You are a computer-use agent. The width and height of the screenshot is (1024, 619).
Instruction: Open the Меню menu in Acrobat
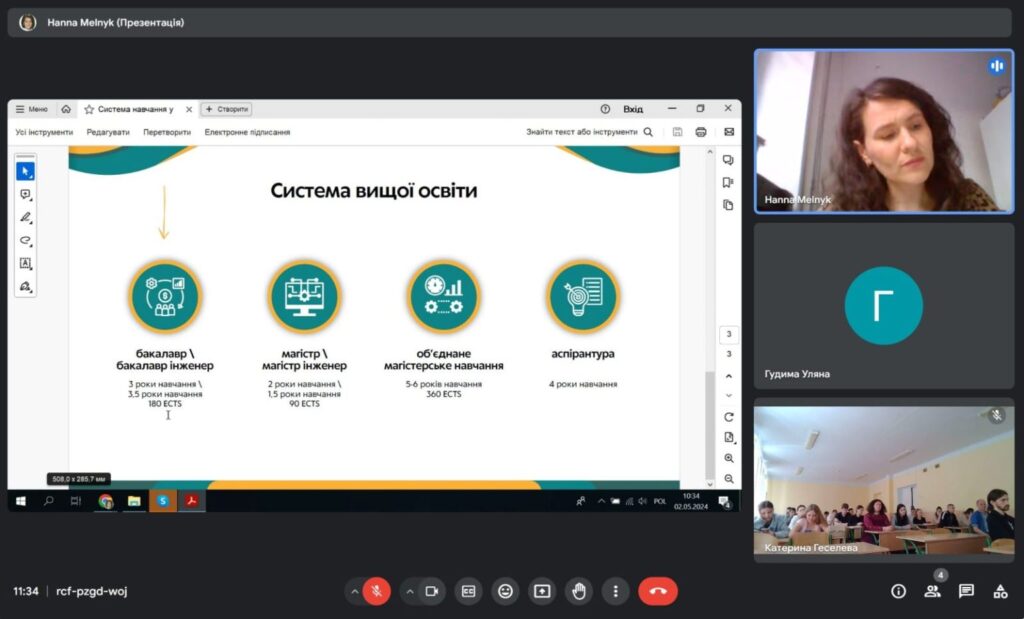(x=32, y=109)
